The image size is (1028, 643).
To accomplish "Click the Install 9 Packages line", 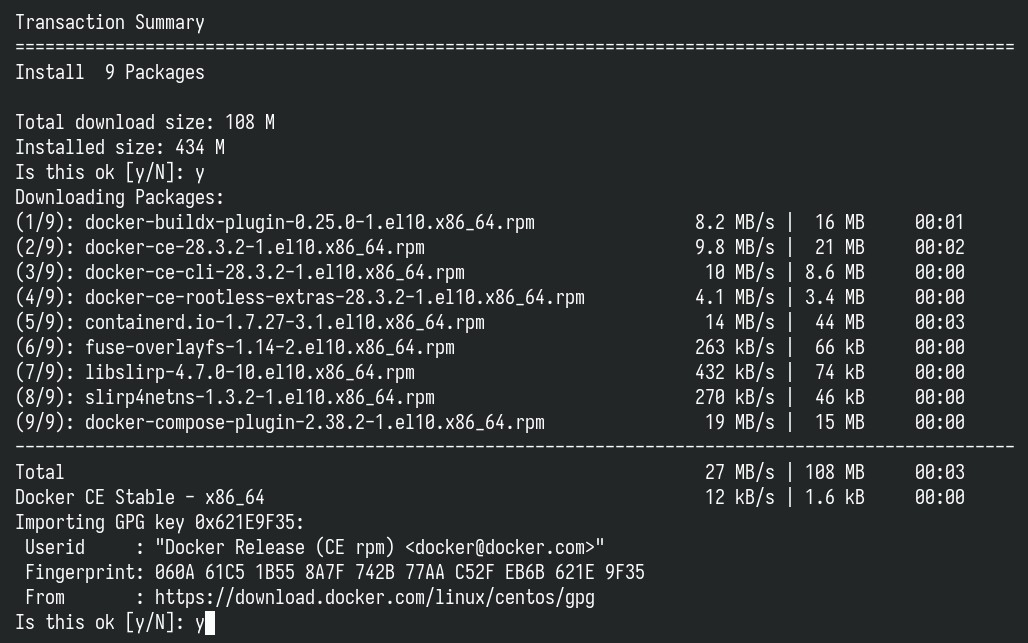I will click(x=110, y=72).
